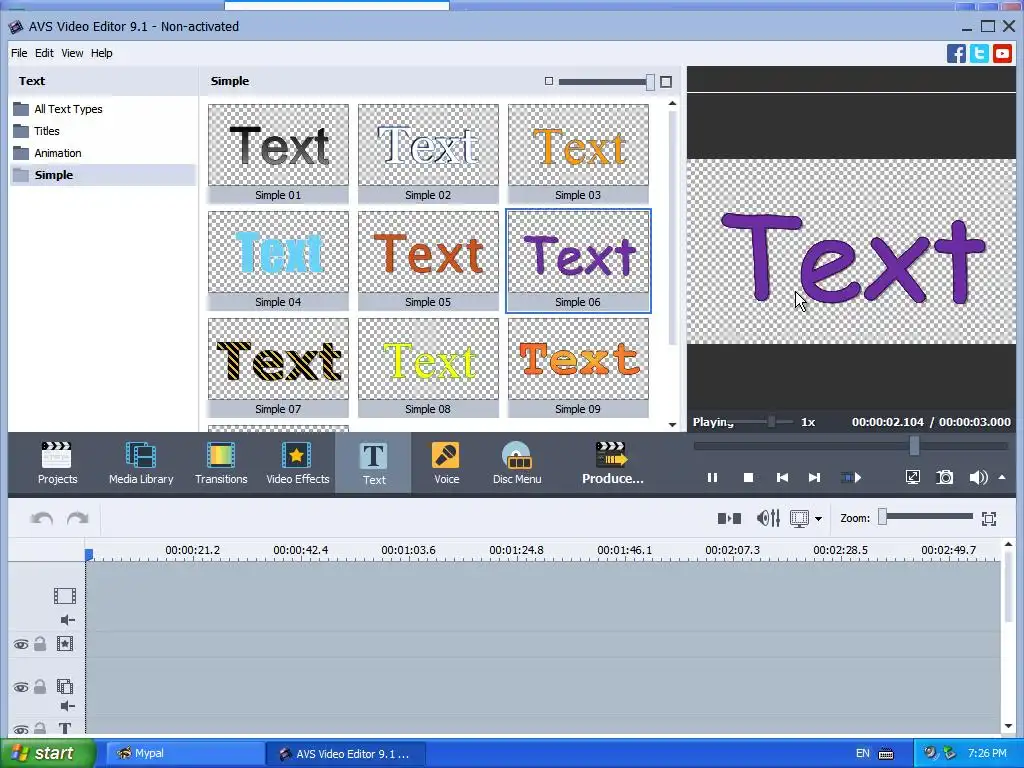The width and height of the screenshot is (1024, 768).
Task: Open the Disc Menu section
Action: click(x=517, y=463)
